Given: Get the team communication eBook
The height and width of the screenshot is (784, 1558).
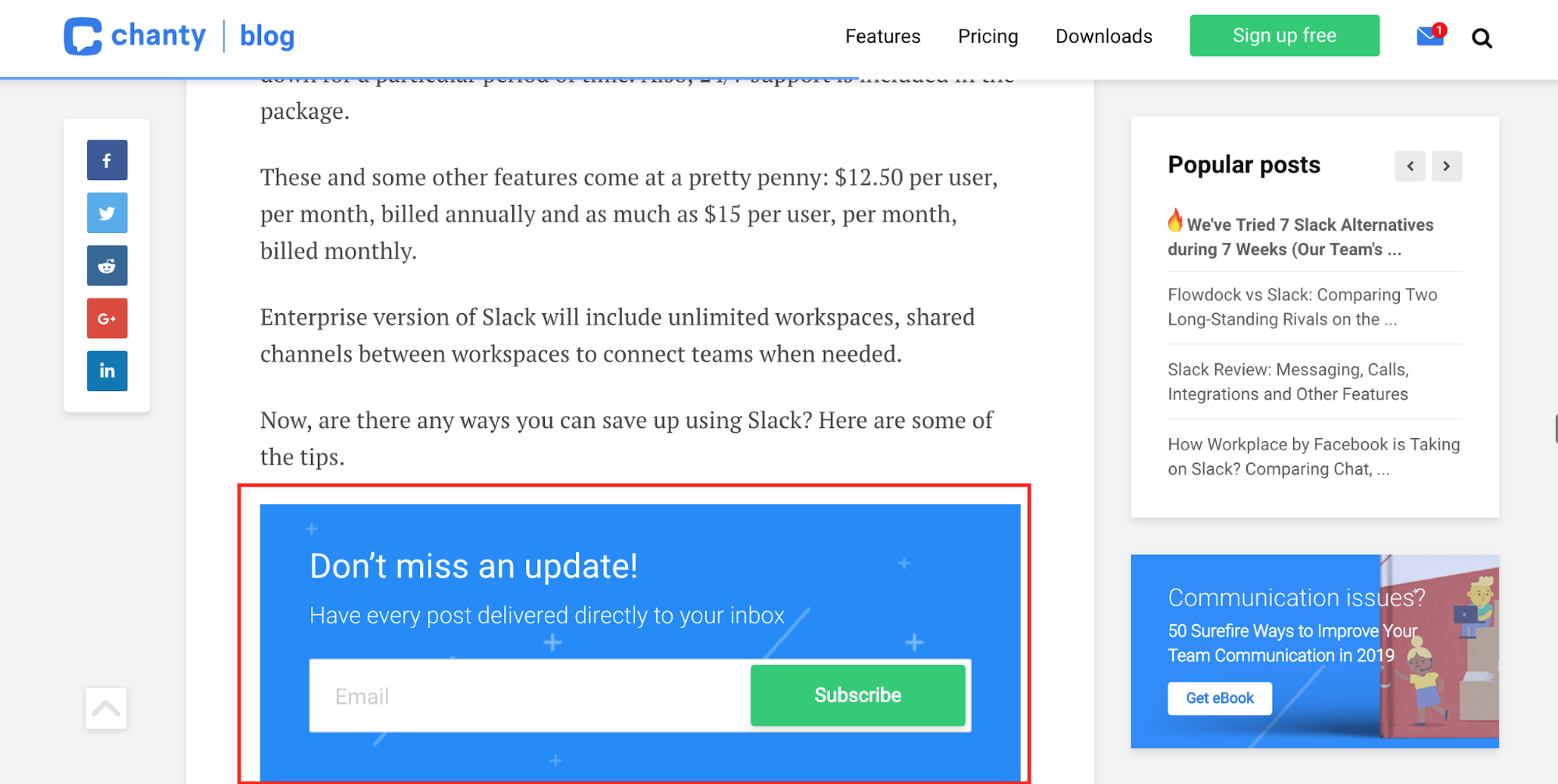Looking at the screenshot, I should click(1219, 698).
